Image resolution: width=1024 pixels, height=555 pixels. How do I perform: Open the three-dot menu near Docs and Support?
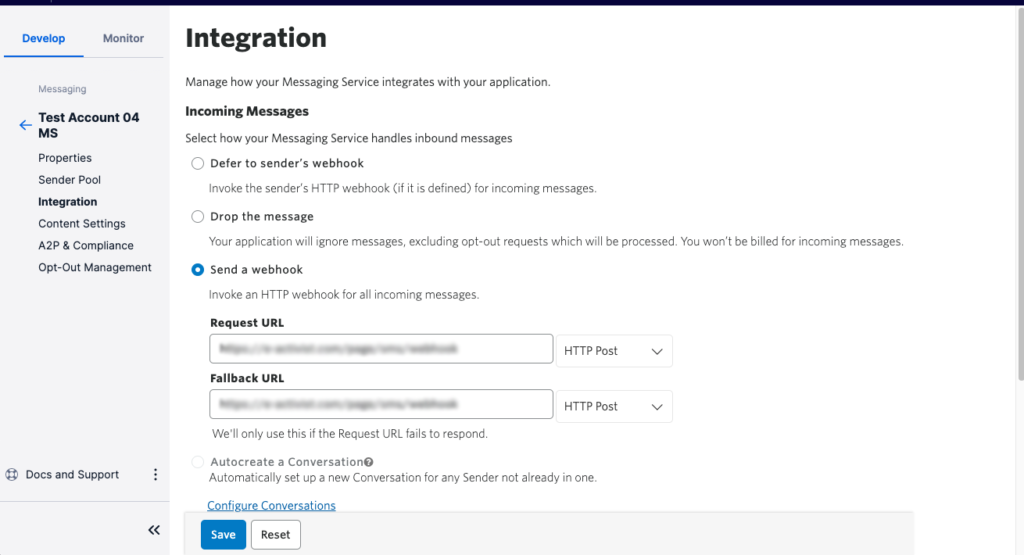point(155,475)
